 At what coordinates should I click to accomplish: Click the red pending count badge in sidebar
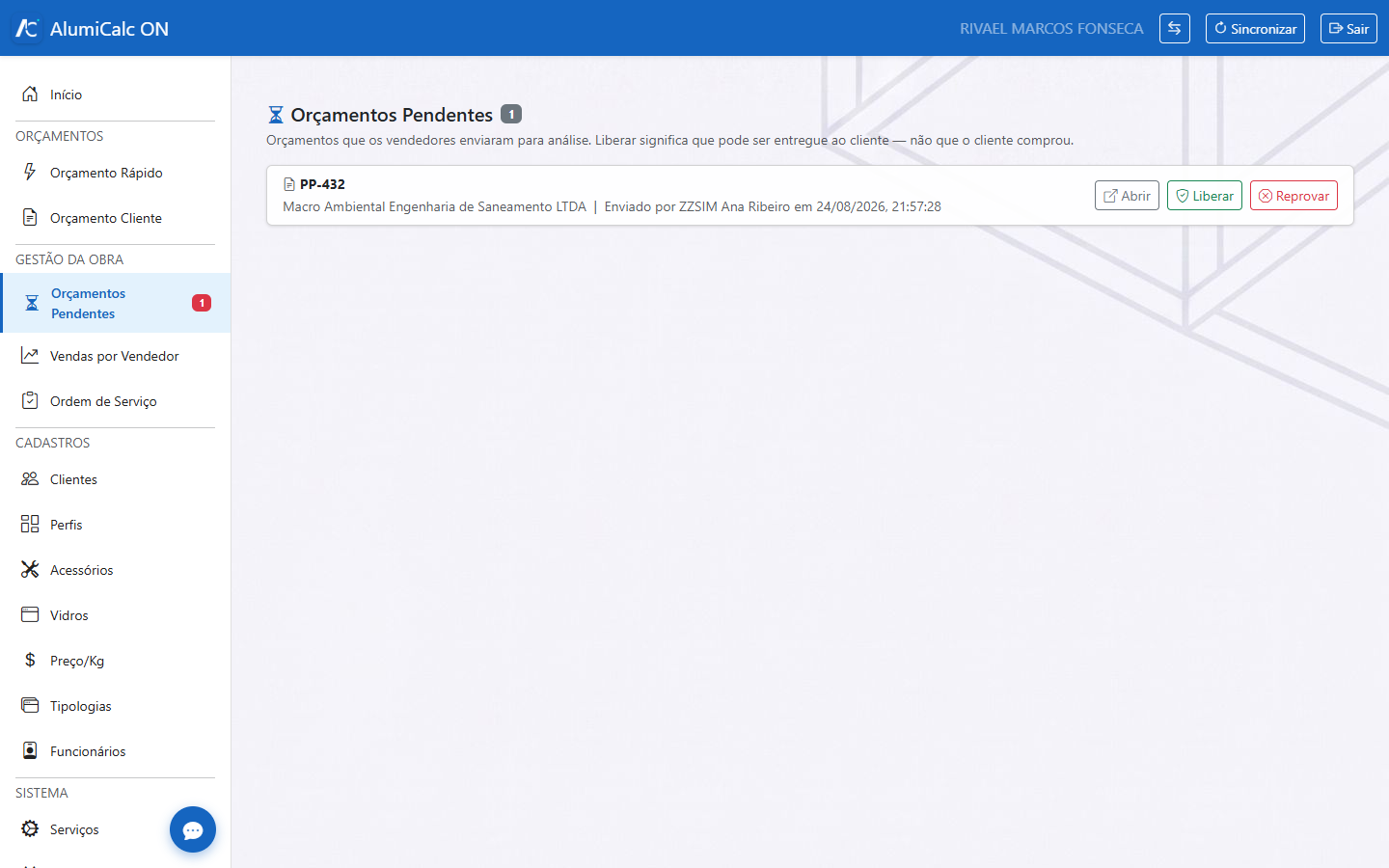pyautogui.click(x=202, y=303)
